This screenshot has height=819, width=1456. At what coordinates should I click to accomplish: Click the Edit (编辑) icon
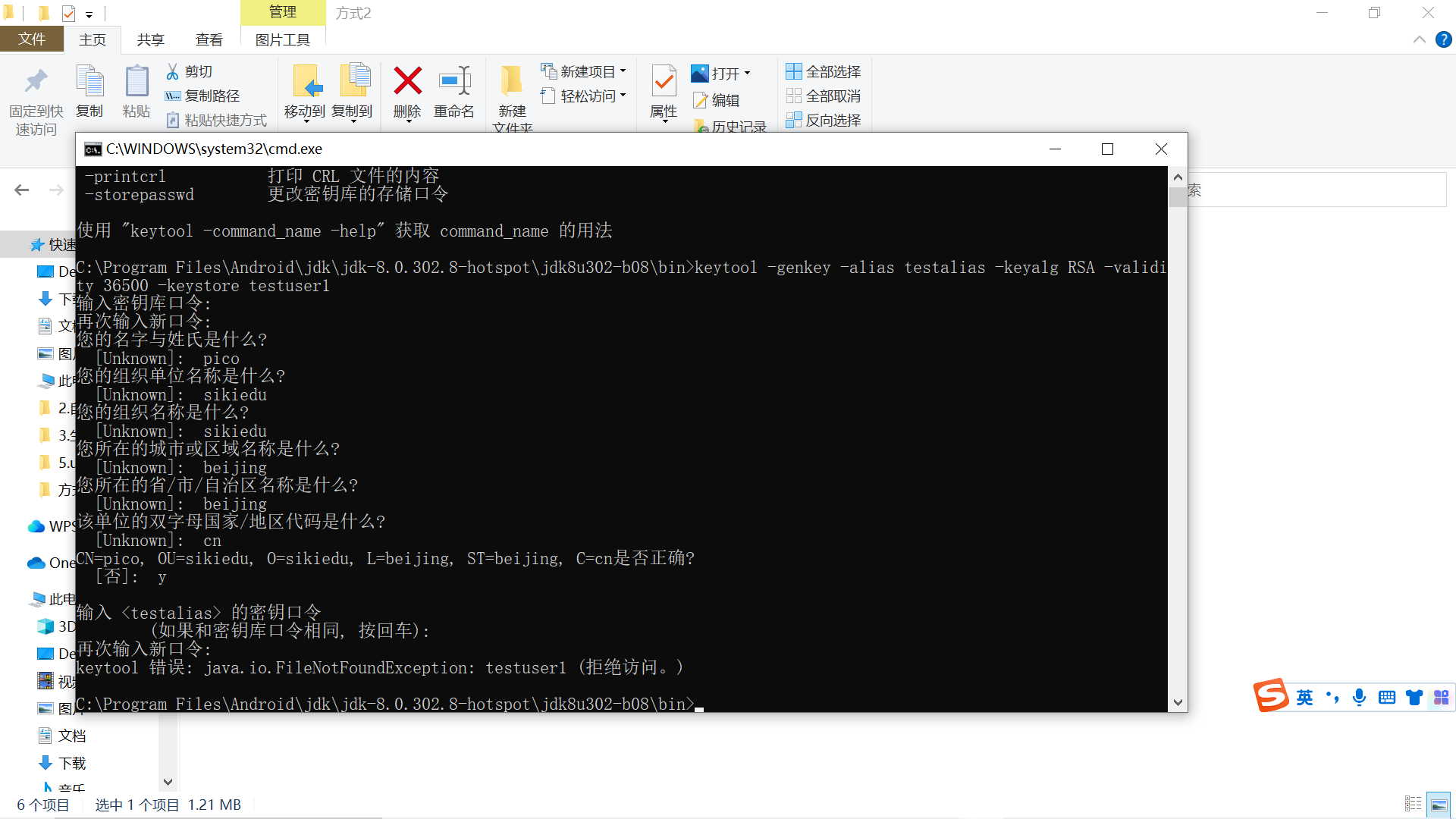click(700, 100)
